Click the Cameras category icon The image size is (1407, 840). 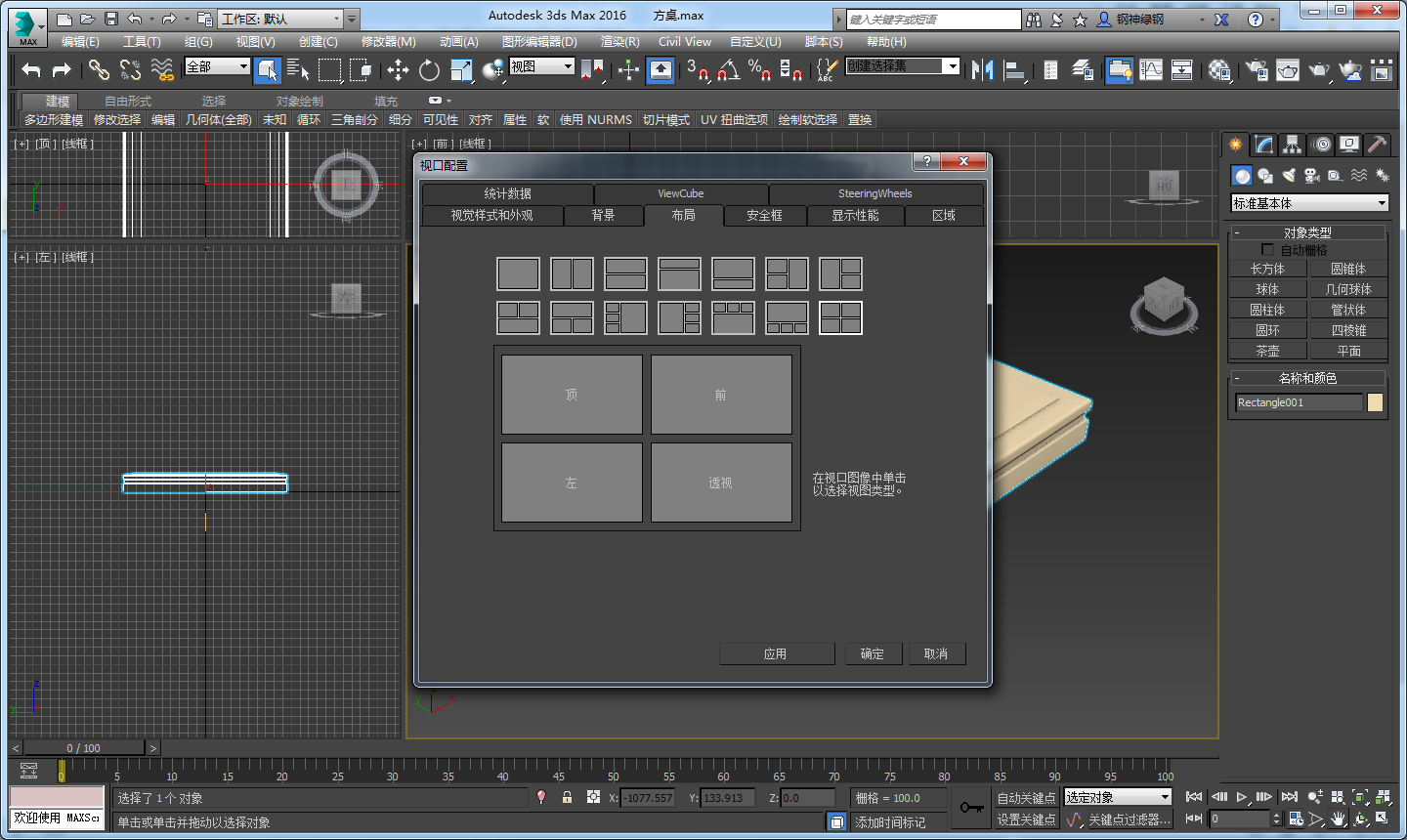1312,176
